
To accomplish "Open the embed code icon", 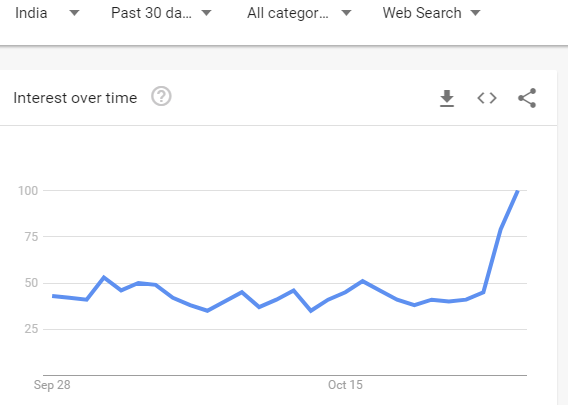I will pos(487,98).
